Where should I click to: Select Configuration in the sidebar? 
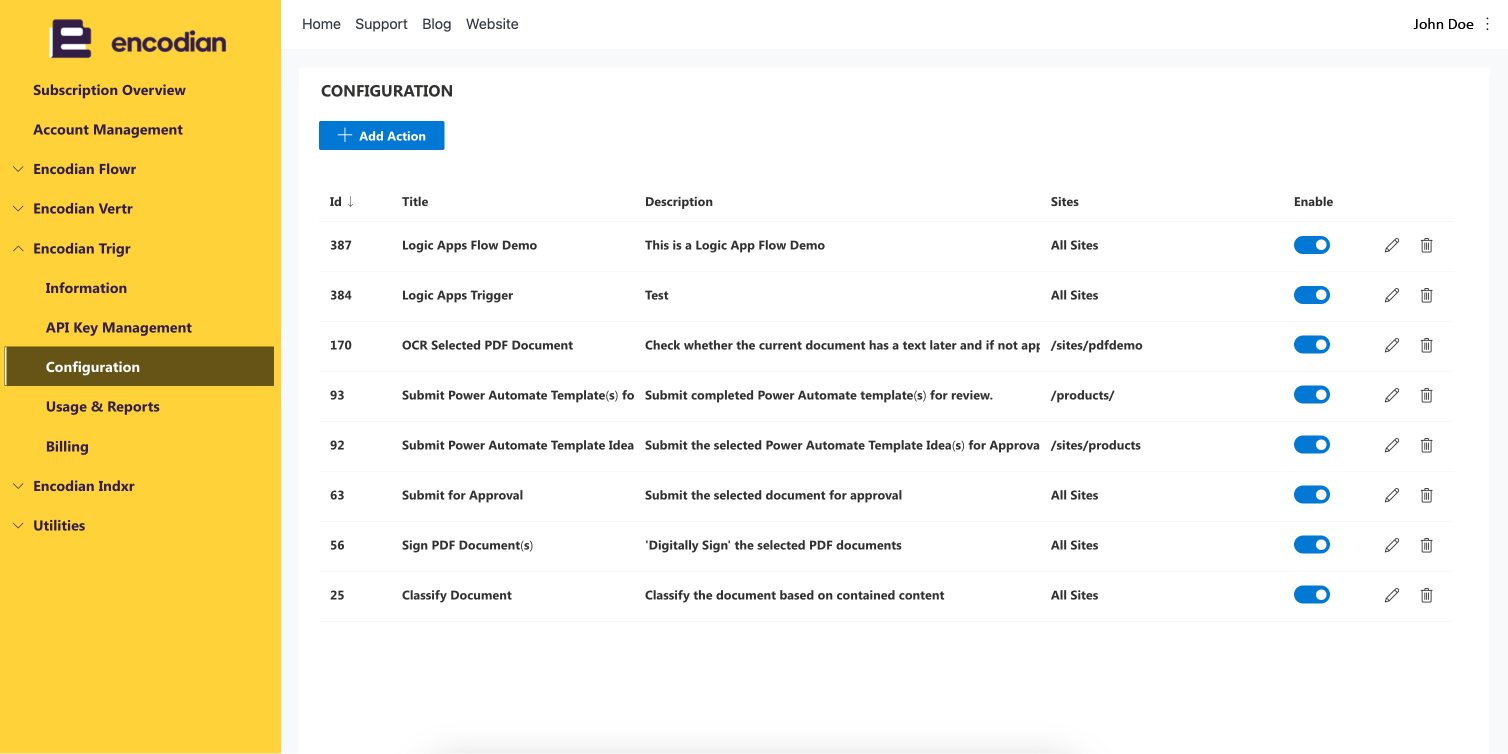pyautogui.click(x=140, y=367)
